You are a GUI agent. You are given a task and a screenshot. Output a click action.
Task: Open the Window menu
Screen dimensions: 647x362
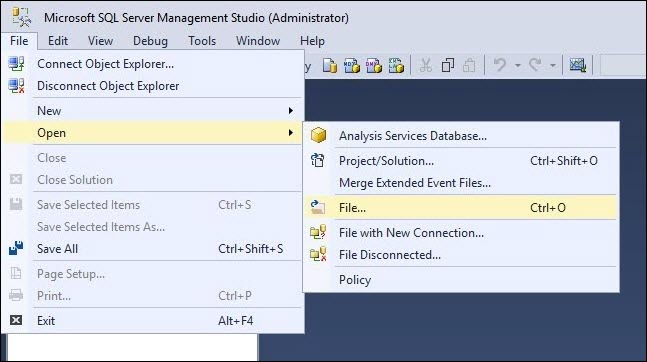pos(258,41)
